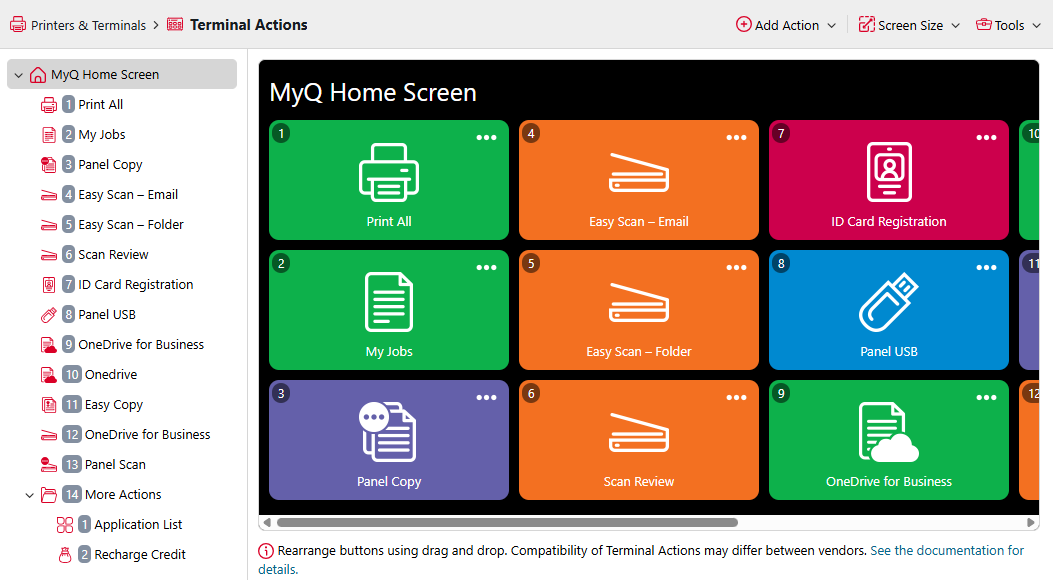This screenshot has width=1053, height=580.
Task: Click the left arrow of the preview scrollbar
Action: pyautogui.click(x=267, y=522)
